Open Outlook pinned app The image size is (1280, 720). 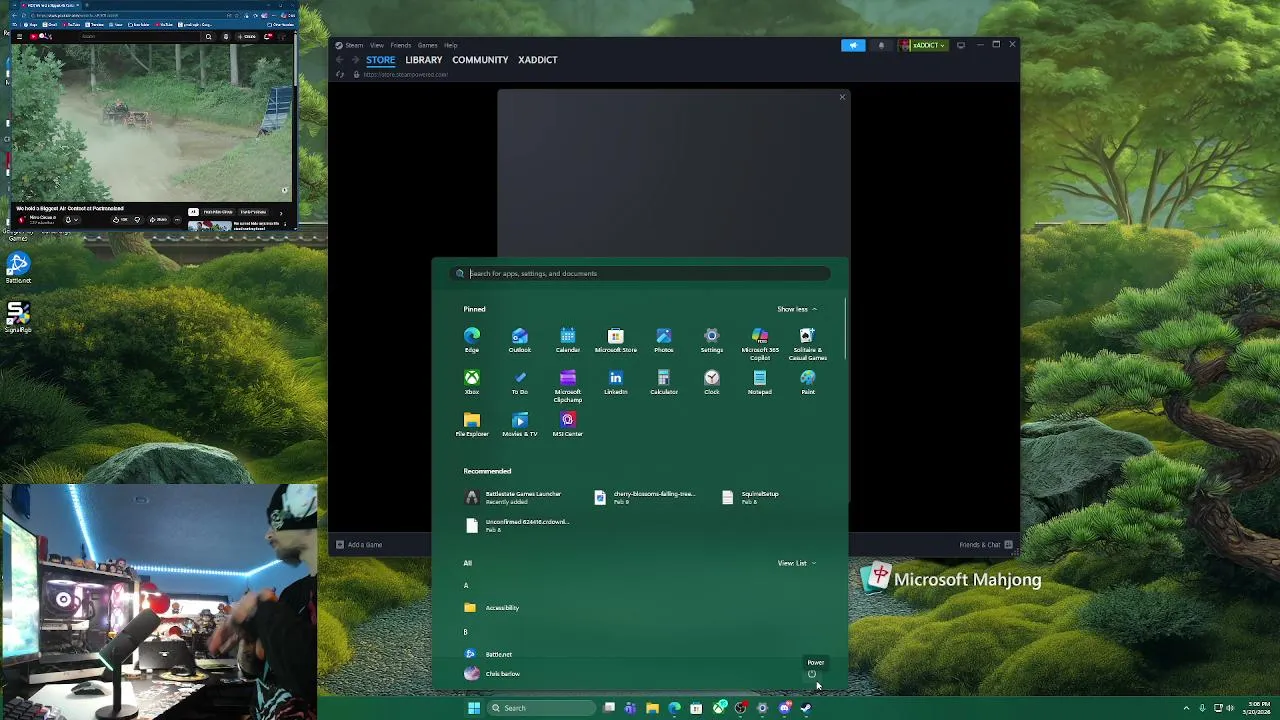tap(519, 340)
